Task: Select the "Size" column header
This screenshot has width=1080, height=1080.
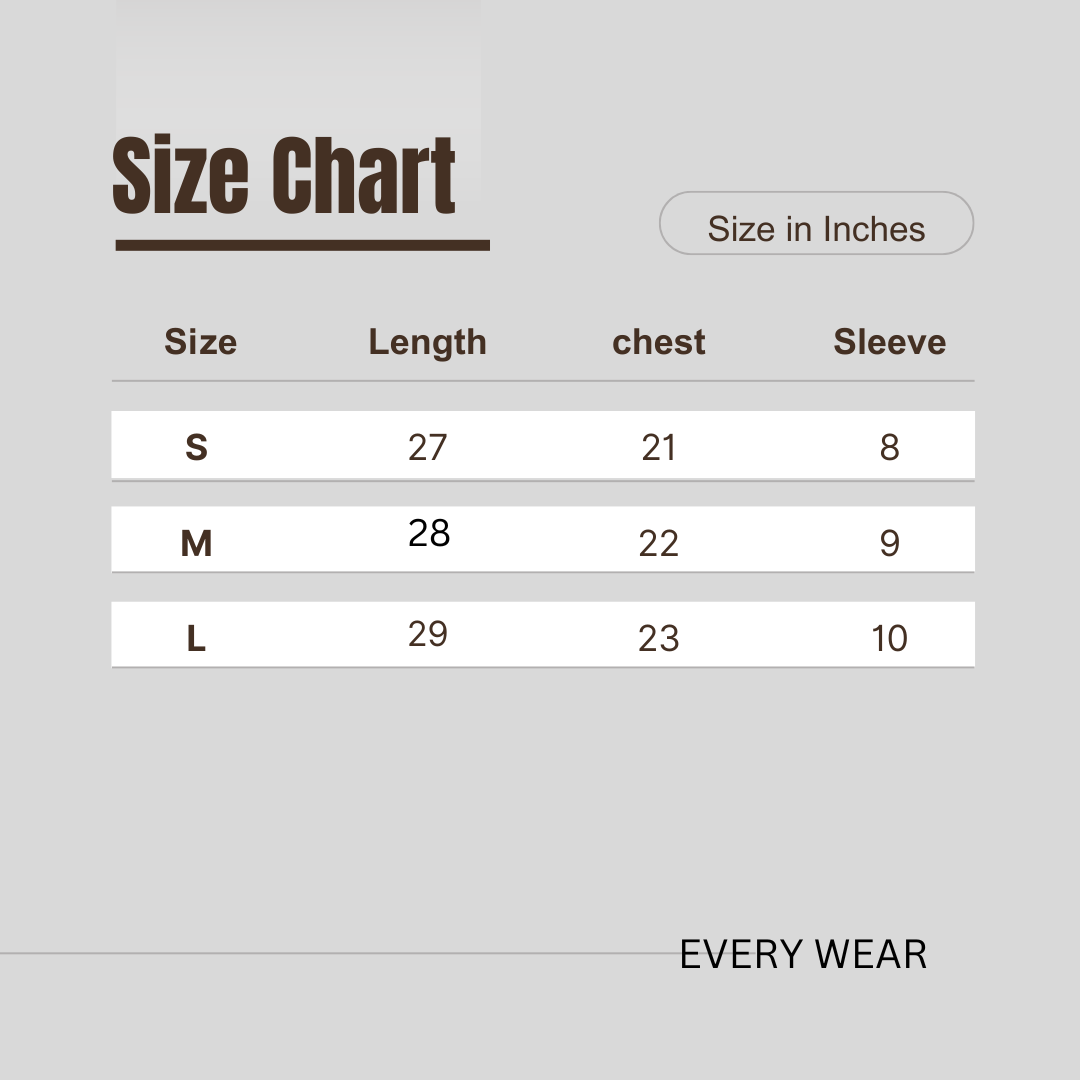Action: pos(200,342)
